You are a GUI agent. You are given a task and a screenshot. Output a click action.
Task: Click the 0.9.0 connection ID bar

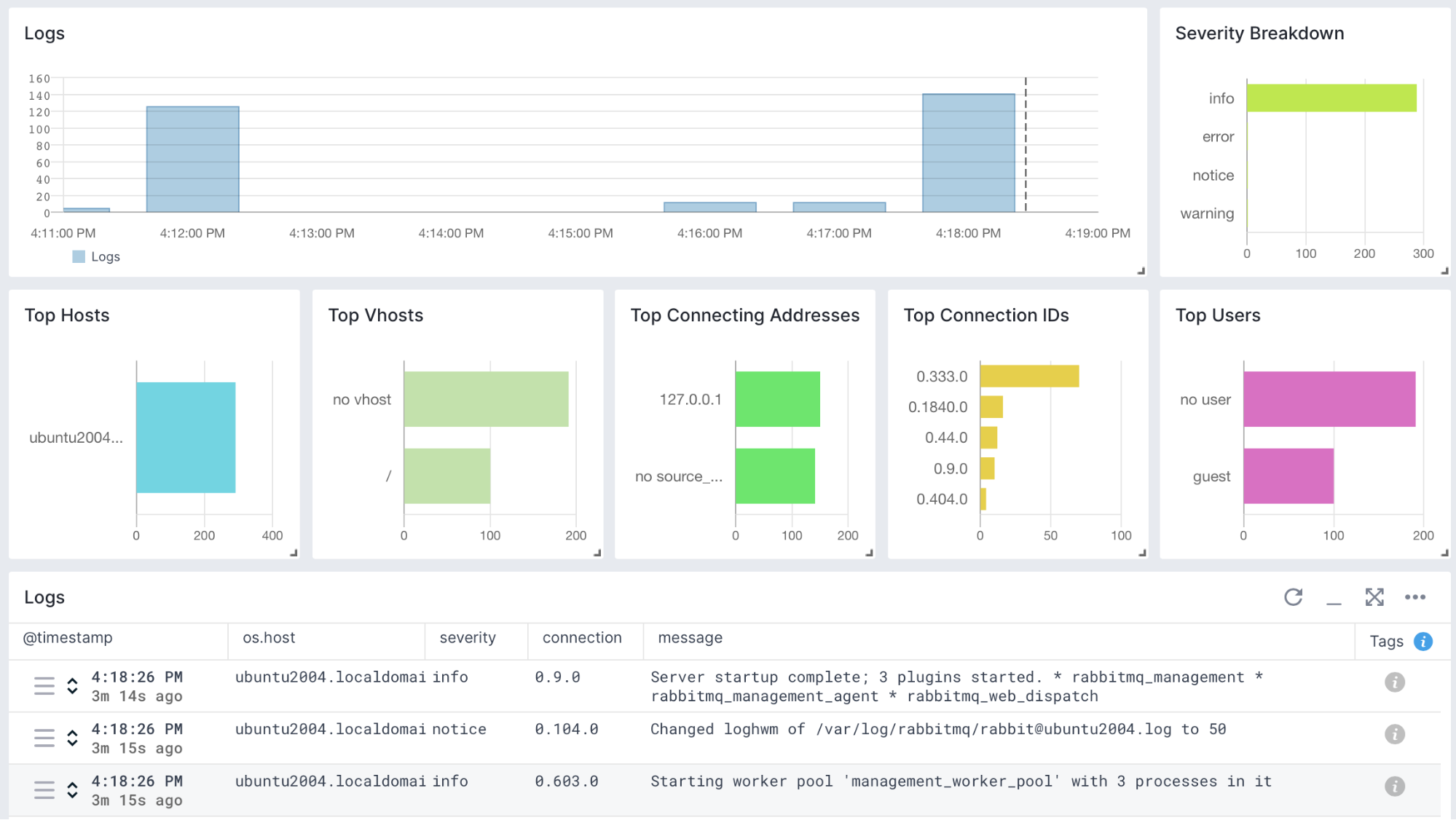pyautogui.click(x=987, y=468)
